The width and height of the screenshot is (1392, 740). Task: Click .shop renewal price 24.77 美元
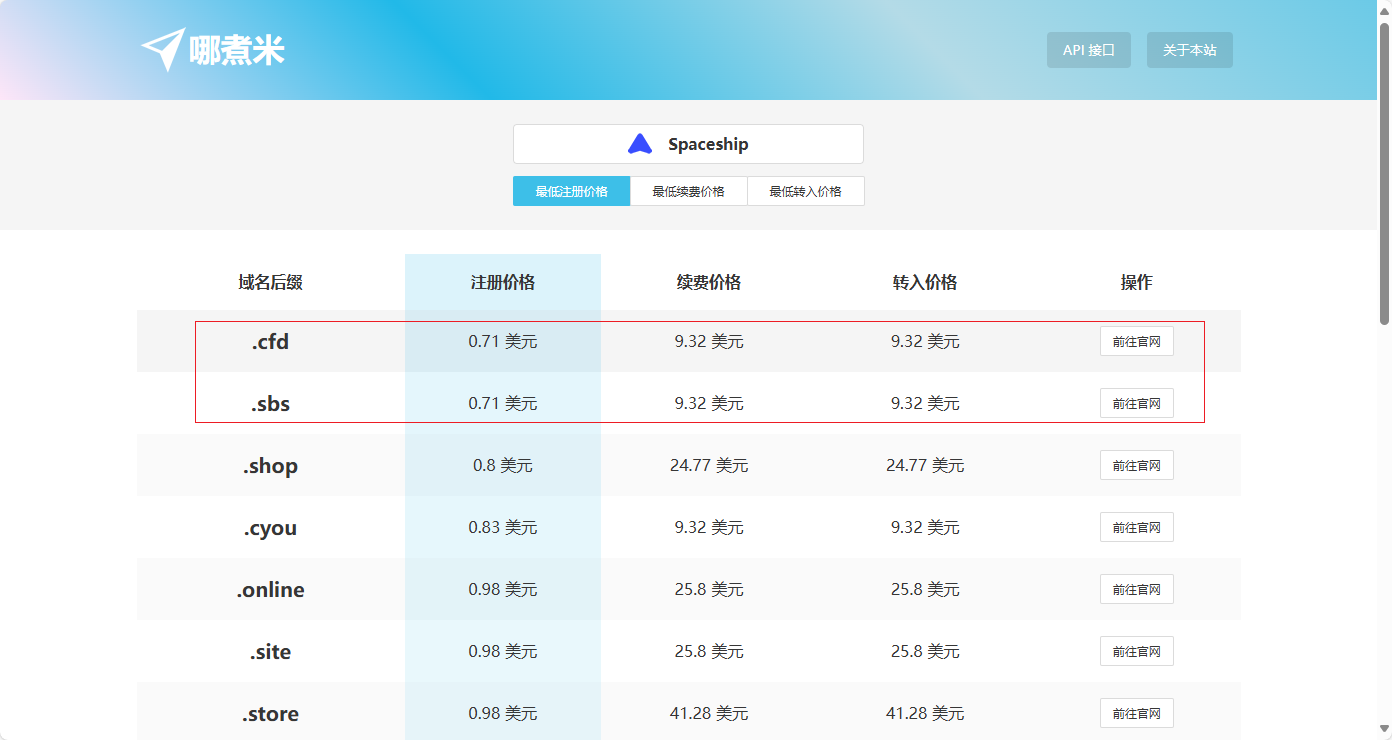point(709,465)
